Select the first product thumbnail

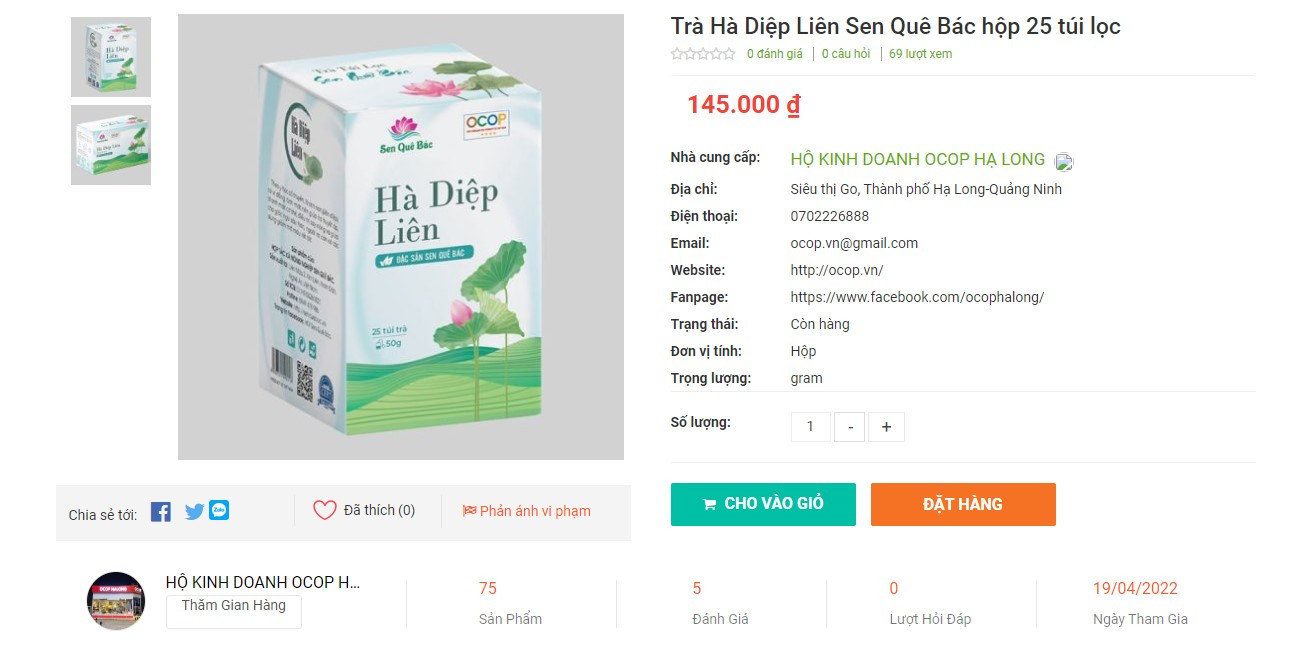point(111,57)
